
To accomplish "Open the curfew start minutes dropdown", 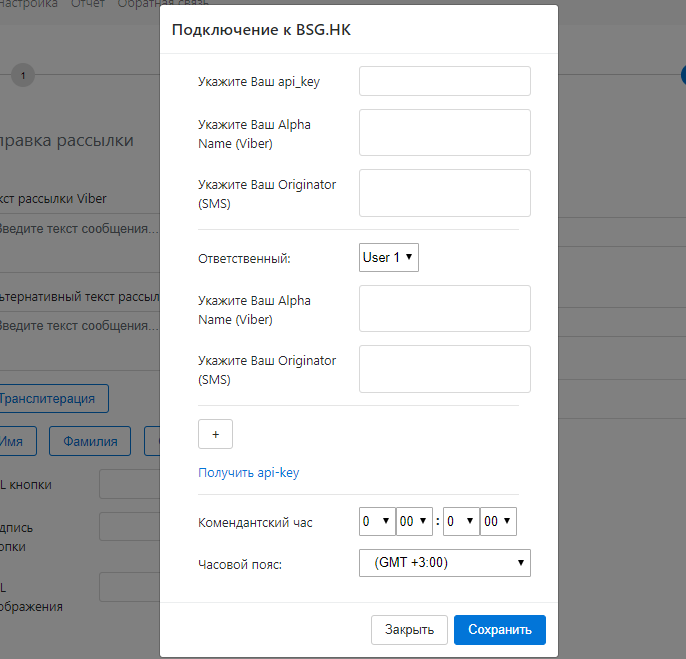I will [414, 522].
